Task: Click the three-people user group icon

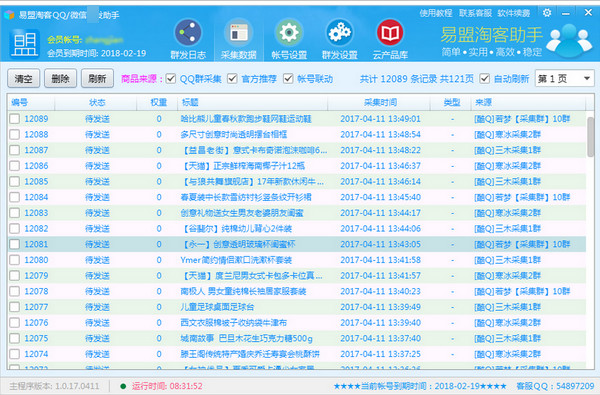Action: click(x=569, y=40)
